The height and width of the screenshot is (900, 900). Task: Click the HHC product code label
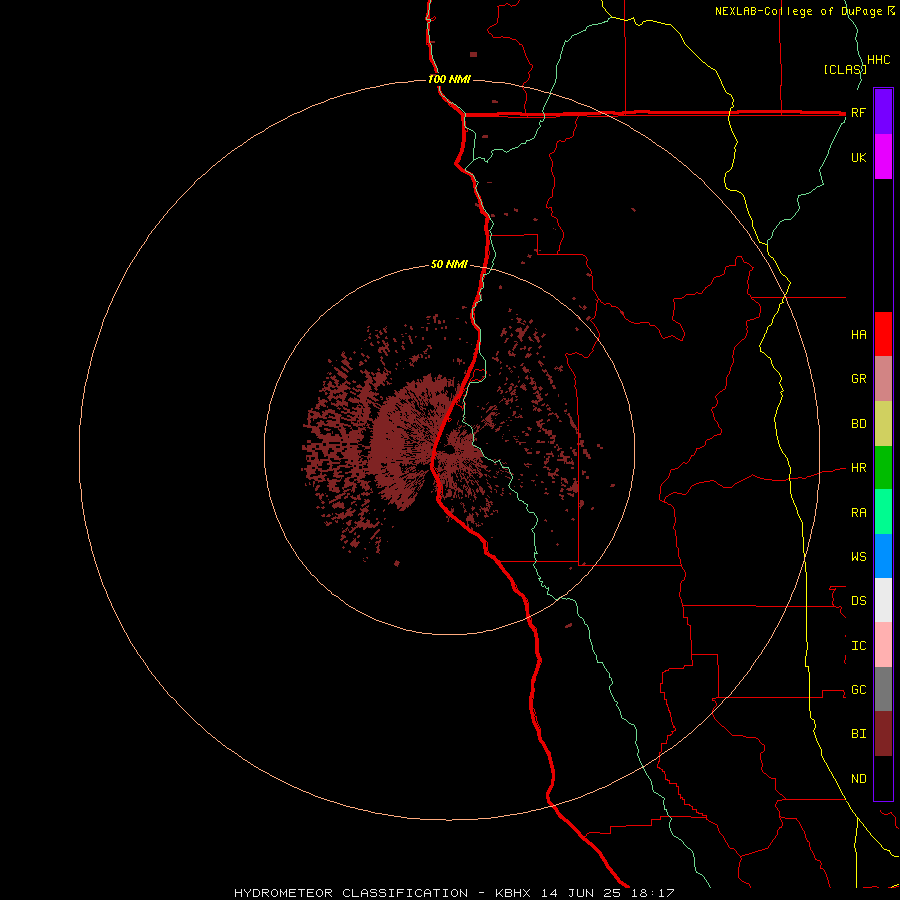tap(879, 60)
